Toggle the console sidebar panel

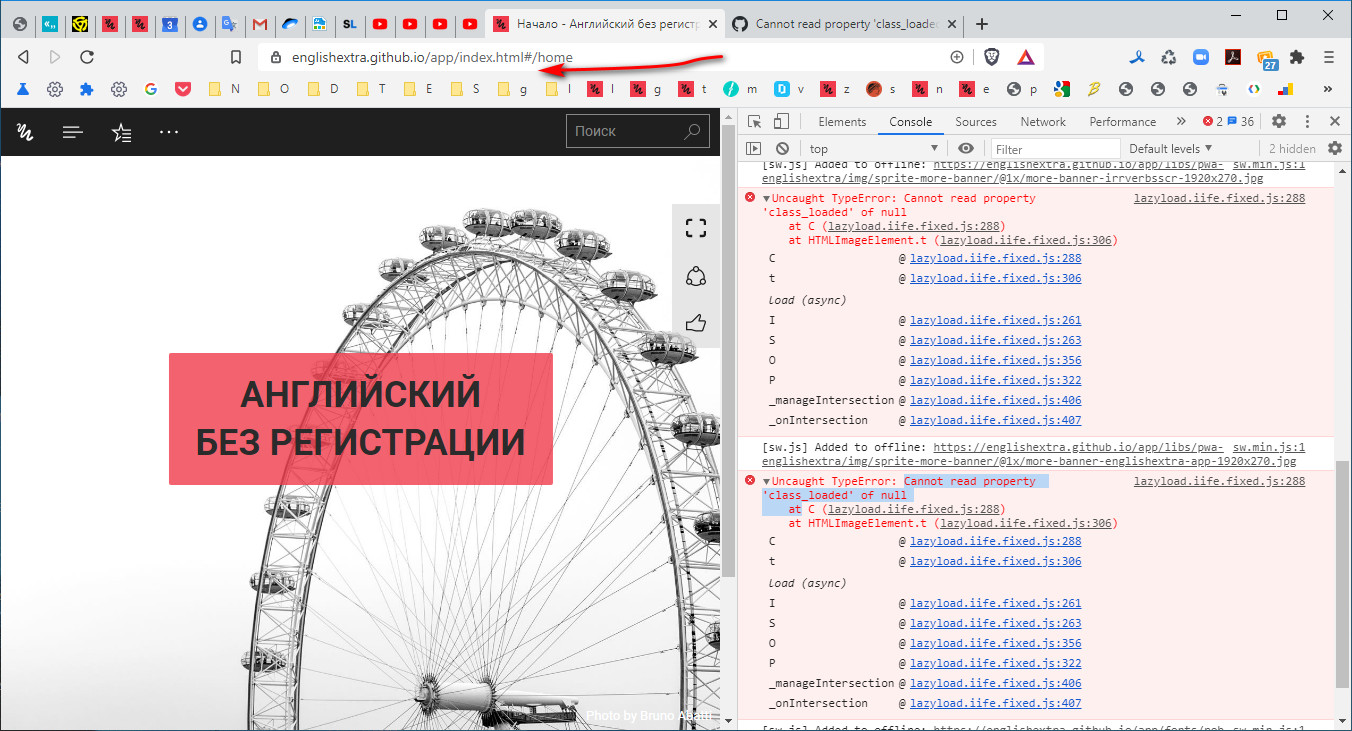(x=754, y=149)
